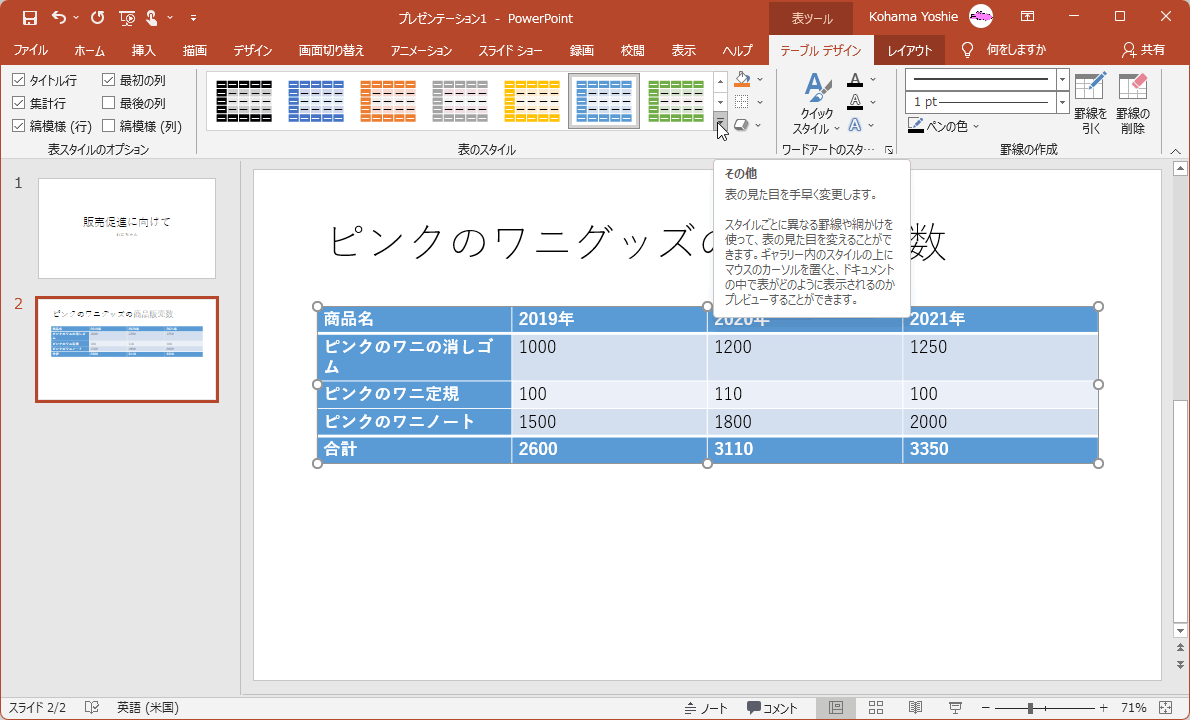Click fit slide to window icon
1190x720 pixels.
[1166, 707]
